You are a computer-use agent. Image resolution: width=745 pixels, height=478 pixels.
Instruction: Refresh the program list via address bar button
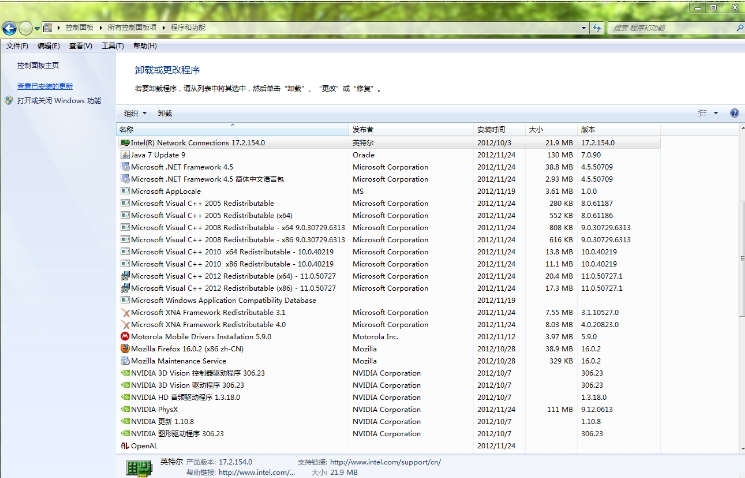pyautogui.click(x=597, y=28)
